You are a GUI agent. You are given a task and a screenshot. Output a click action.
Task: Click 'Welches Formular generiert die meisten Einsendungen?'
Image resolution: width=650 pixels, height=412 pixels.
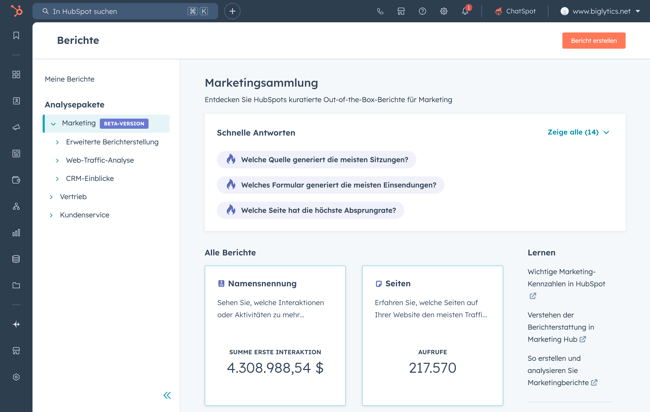(x=330, y=185)
